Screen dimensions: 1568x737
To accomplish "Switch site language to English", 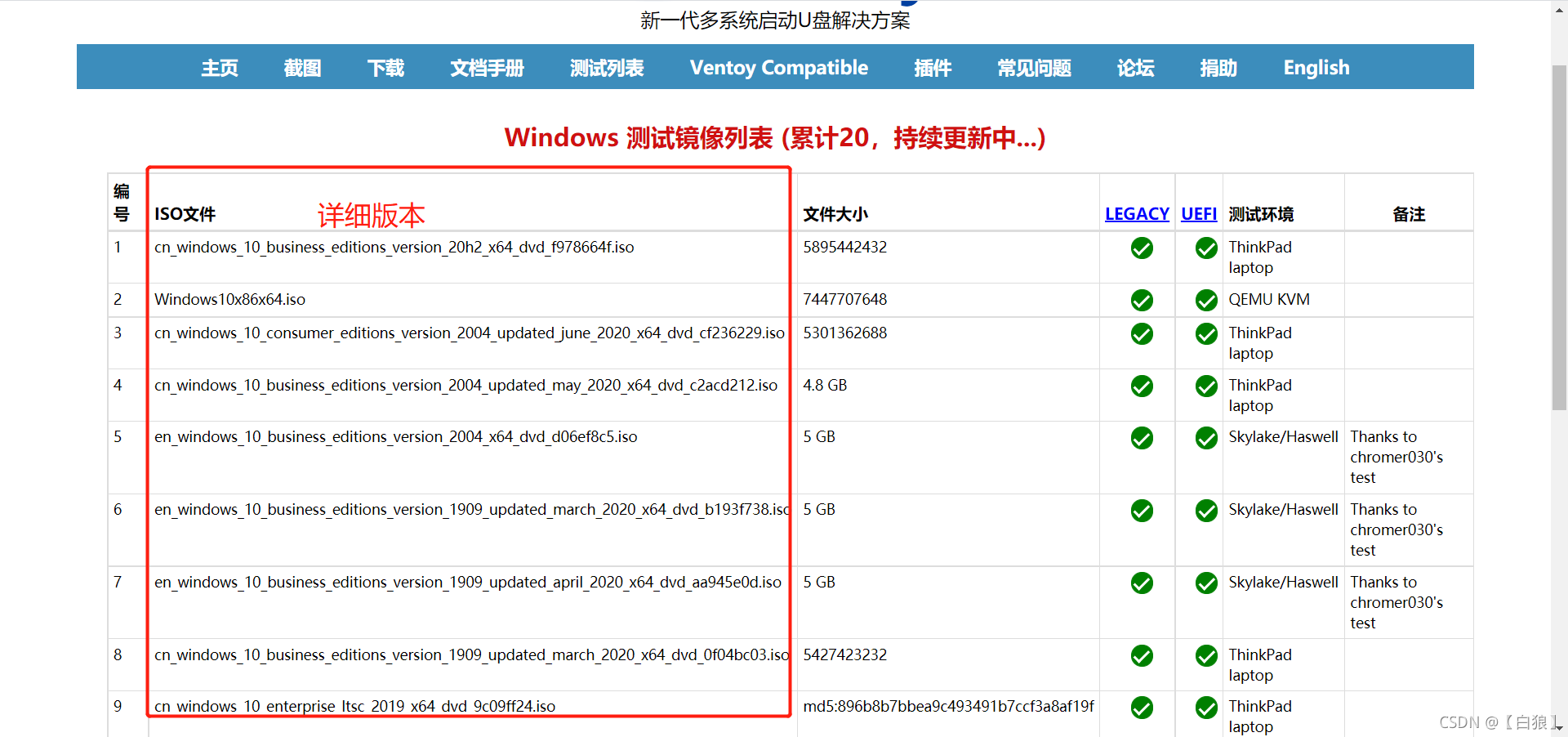I will pyautogui.click(x=1316, y=68).
